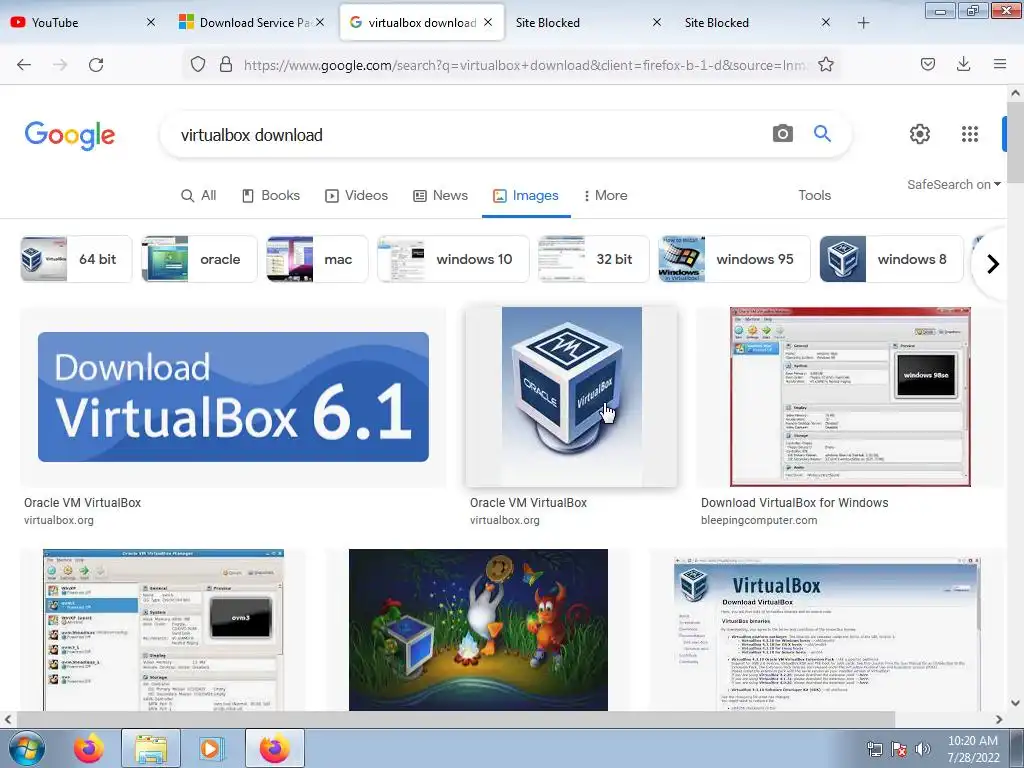Viewport: 1024px width, 768px height.
Task: Select the All search category
Action: pos(199,195)
